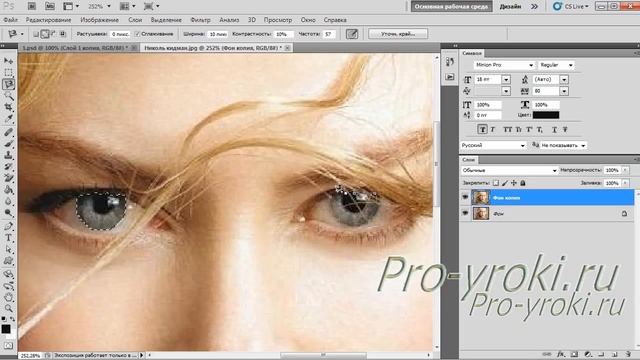The image size is (640, 360).
Task: Toggle lock image pixels brush icon
Action: pyautogui.click(x=504, y=183)
